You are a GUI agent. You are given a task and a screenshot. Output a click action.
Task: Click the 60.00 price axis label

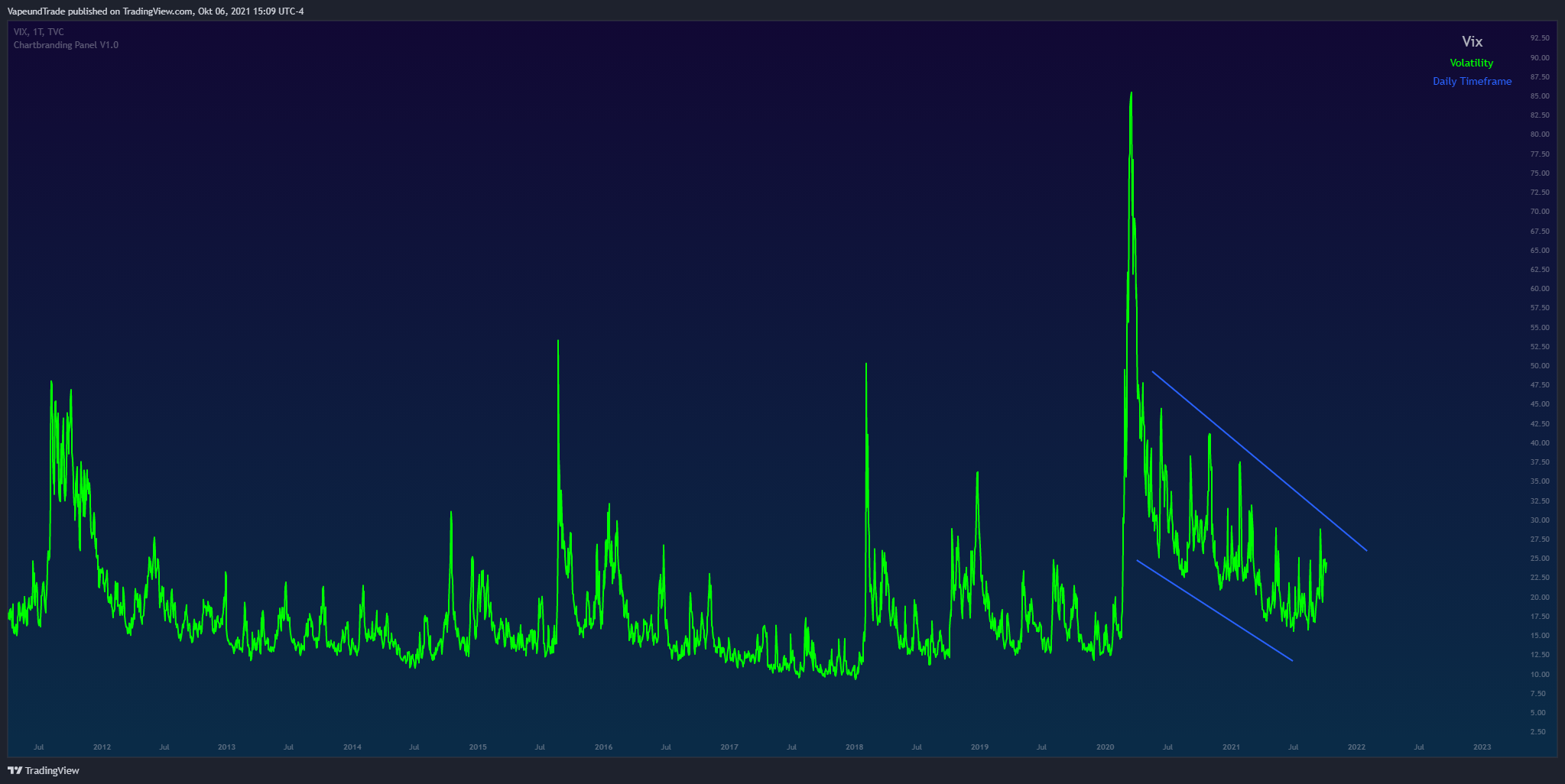click(1540, 289)
